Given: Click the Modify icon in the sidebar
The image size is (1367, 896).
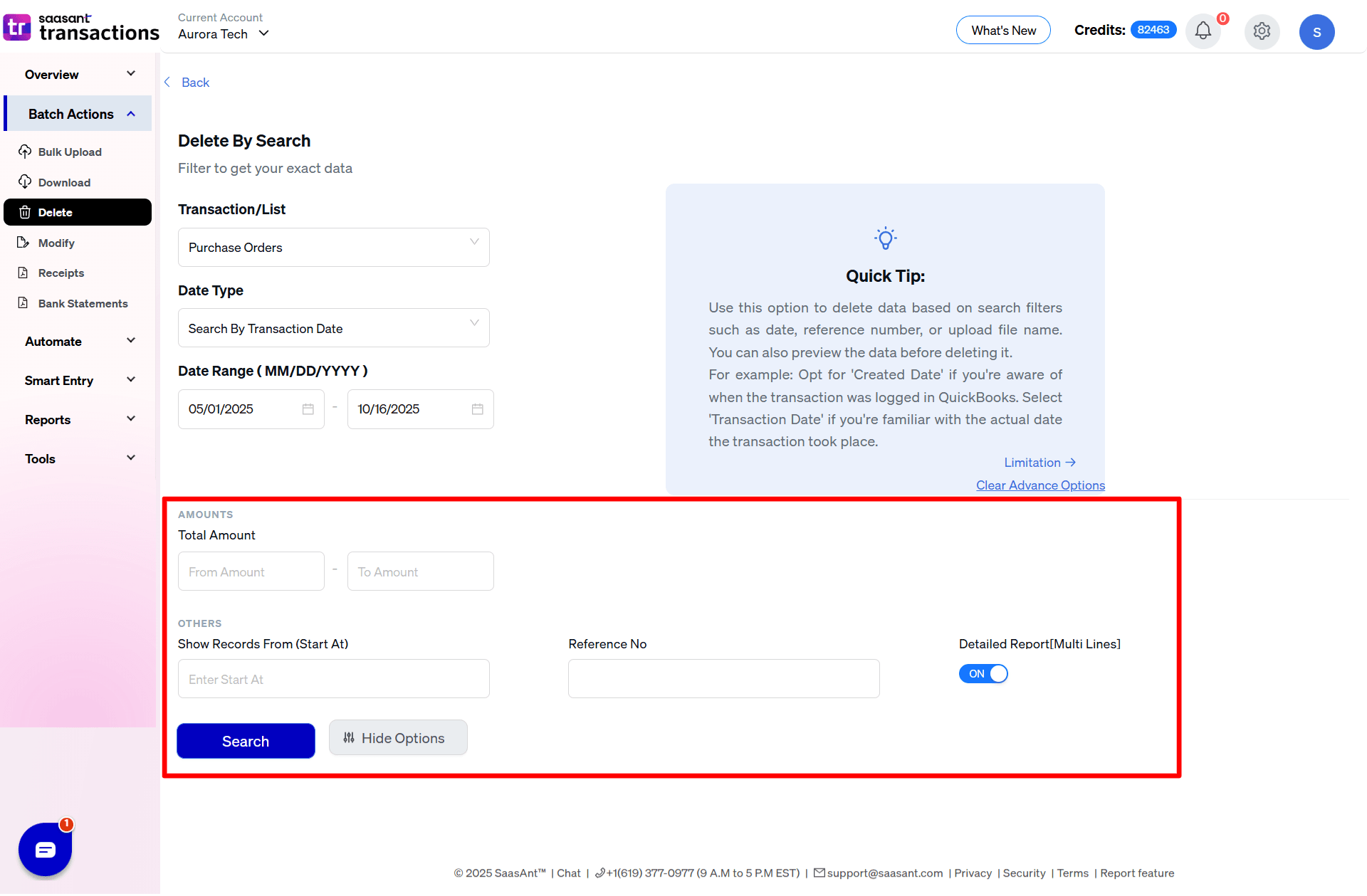Looking at the screenshot, I should pos(25,242).
